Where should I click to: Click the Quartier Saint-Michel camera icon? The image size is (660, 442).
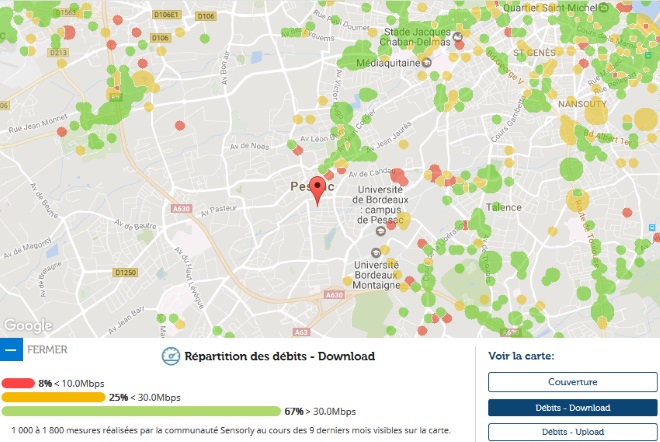point(604,7)
